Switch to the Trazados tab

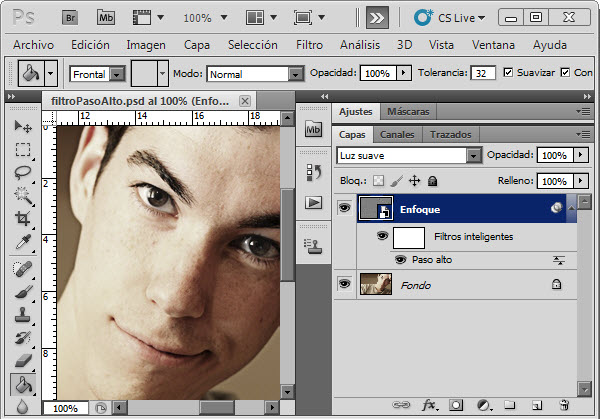click(450, 135)
